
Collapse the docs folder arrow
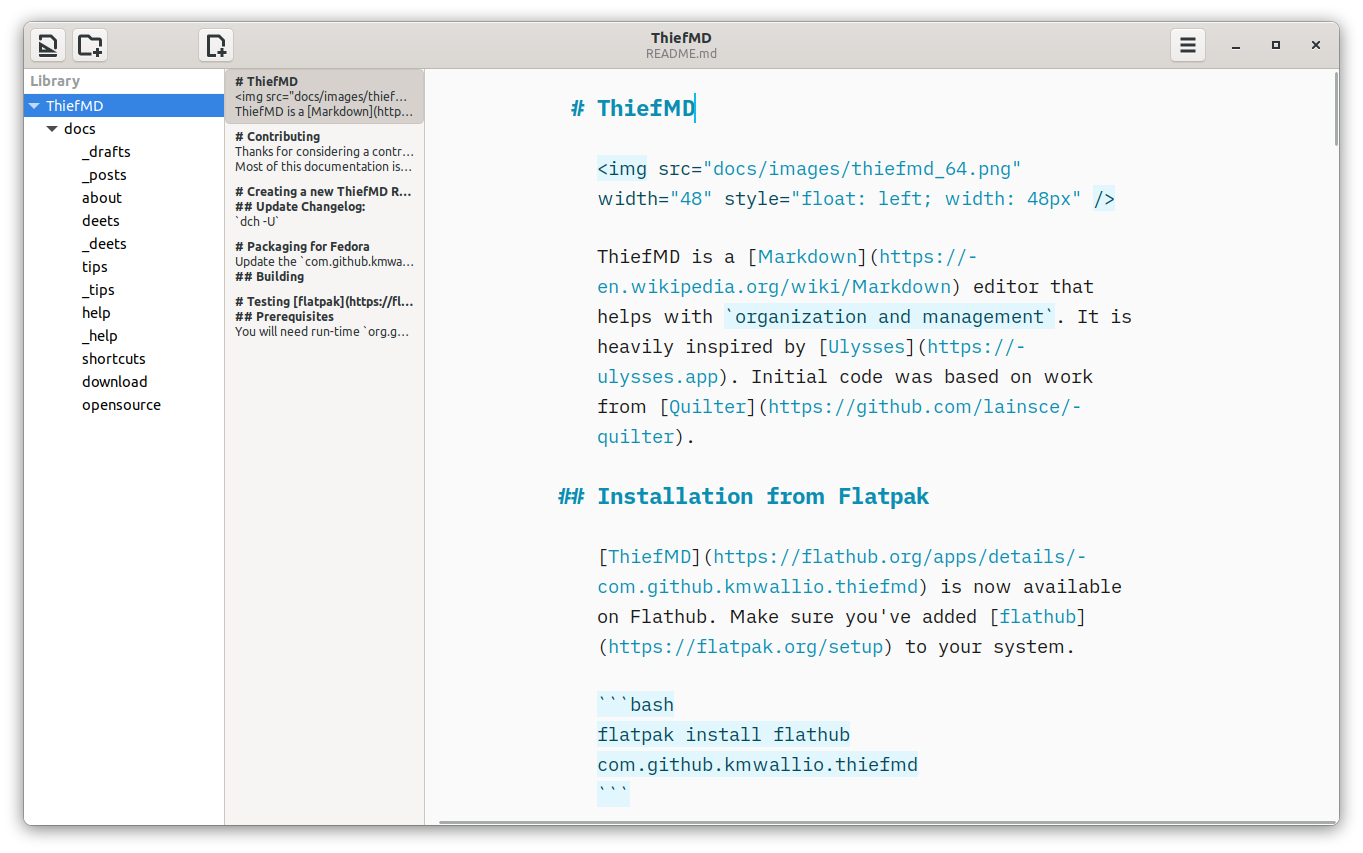[52, 129]
